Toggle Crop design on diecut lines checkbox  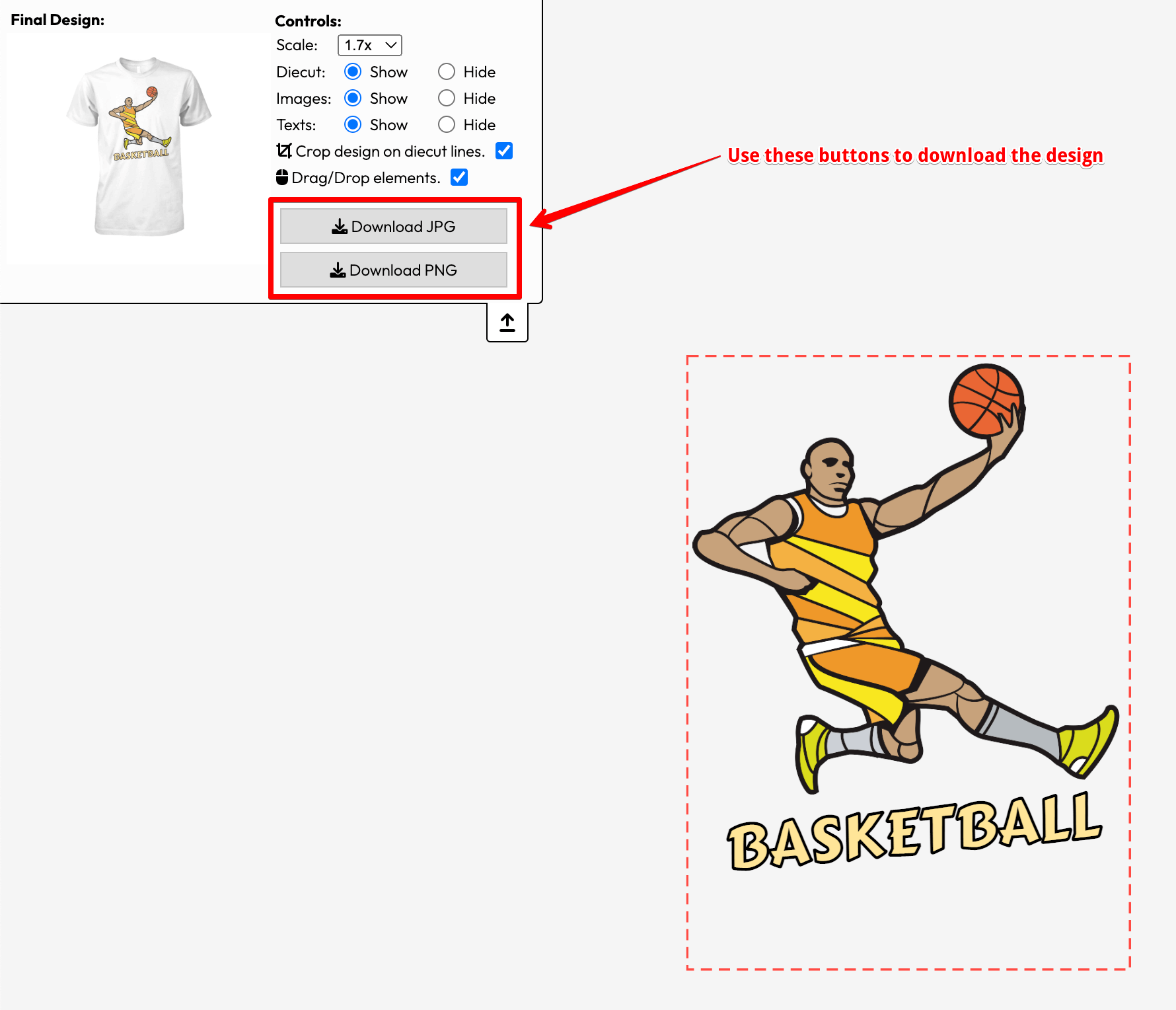[x=504, y=151]
